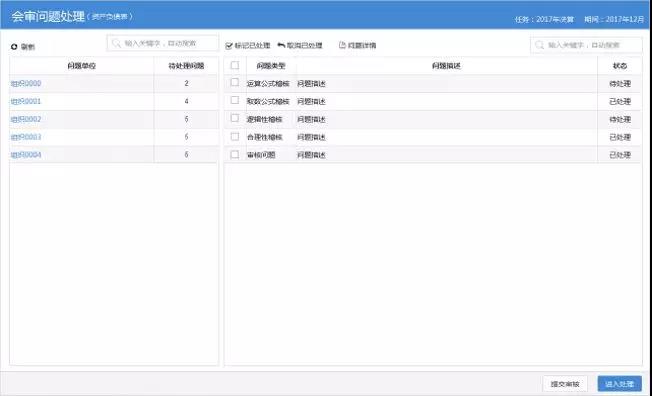Click the 待处理 status in the 逻辑性稽核 row
The width and height of the screenshot is (652, 396).
620,119
